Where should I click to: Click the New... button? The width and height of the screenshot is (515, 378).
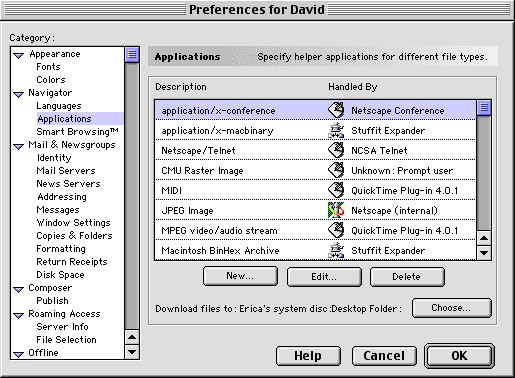pos(240,276)
